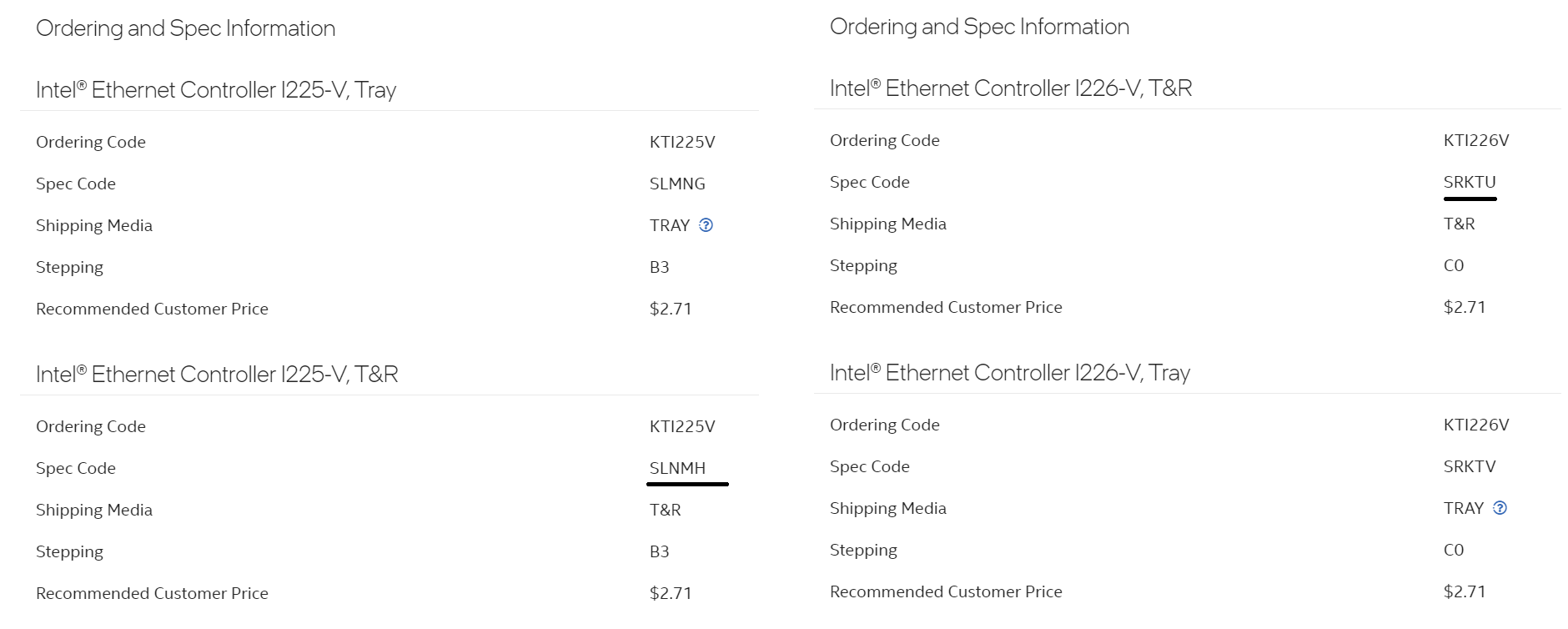Click the underlined SLNMH spec code
1568x629 pixels.
(677, 468)
